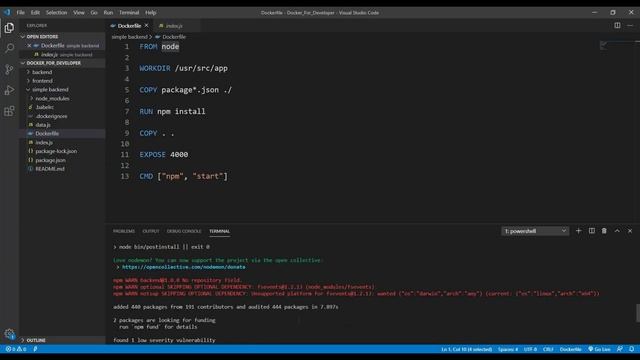Click the feedback icon in status bar
This screenshot has width=640, height=360.
point(620,349)
